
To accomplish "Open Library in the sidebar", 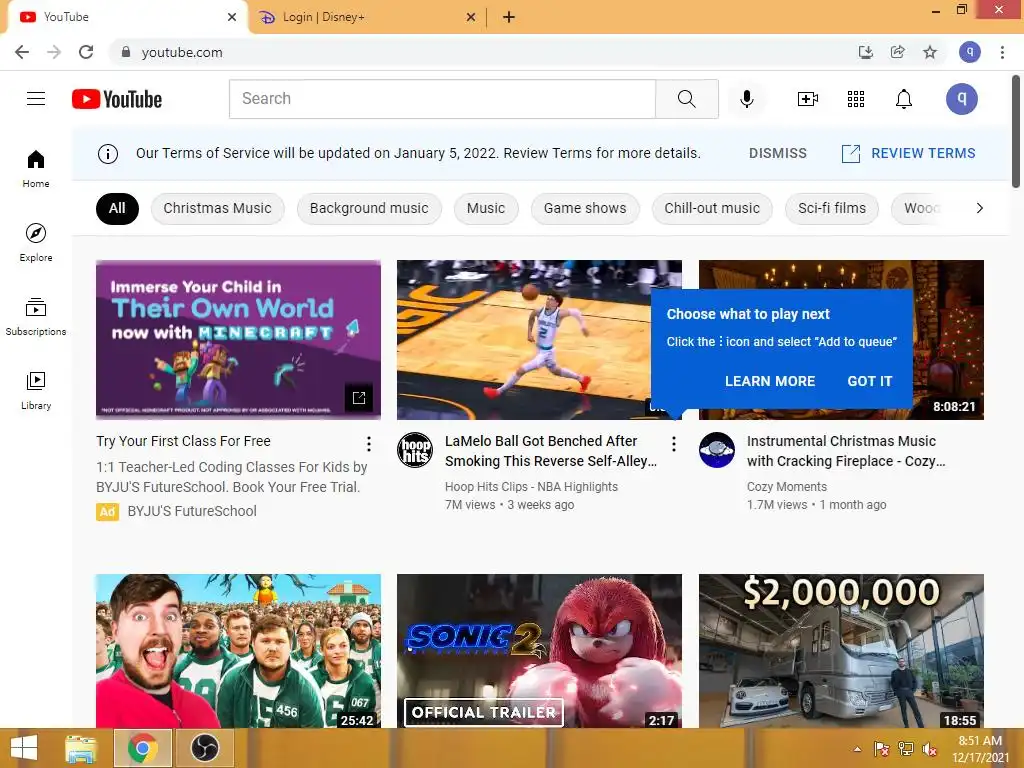I will tap(36, 391).
